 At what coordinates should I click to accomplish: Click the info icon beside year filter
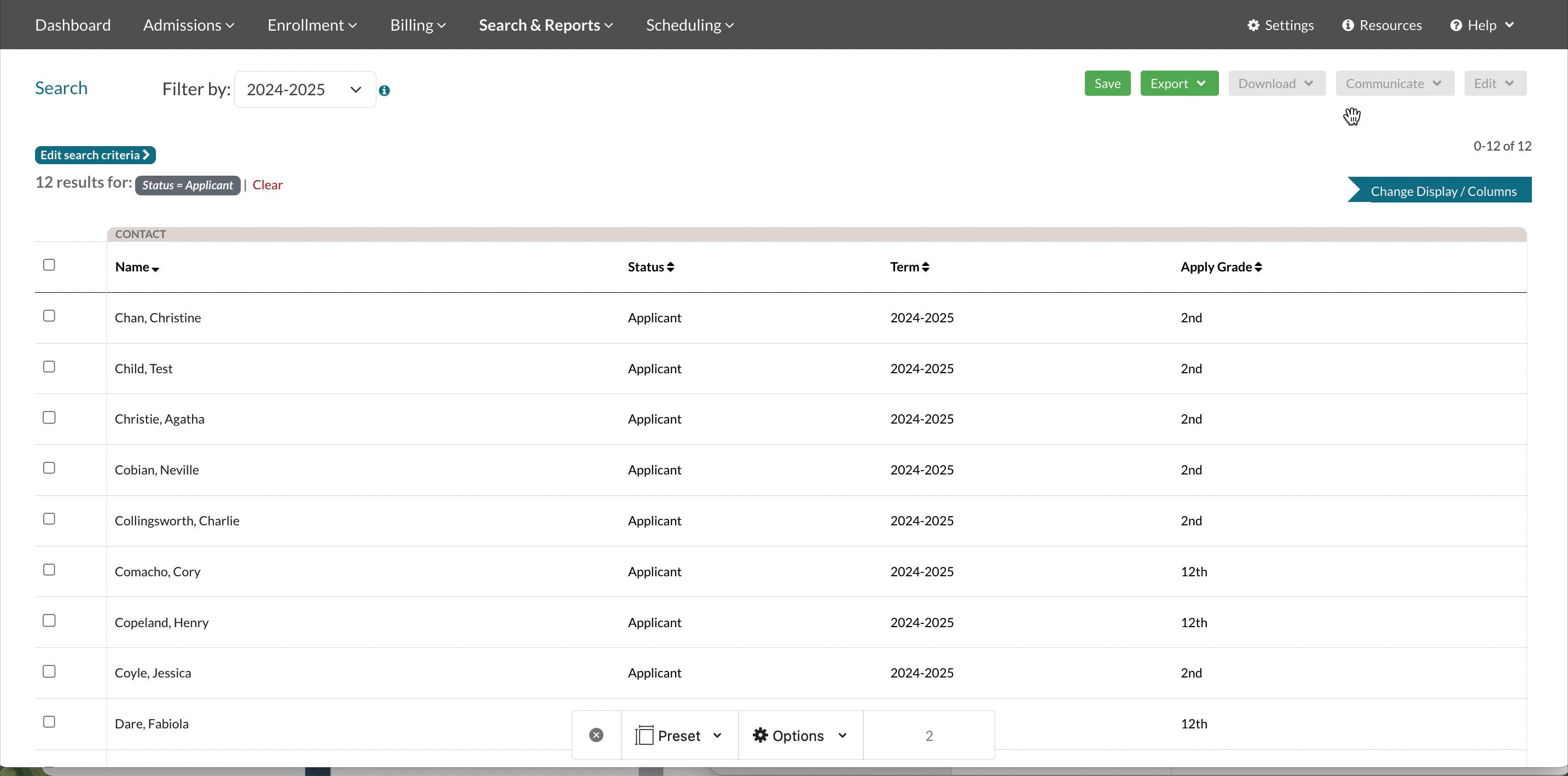point(384,91)
